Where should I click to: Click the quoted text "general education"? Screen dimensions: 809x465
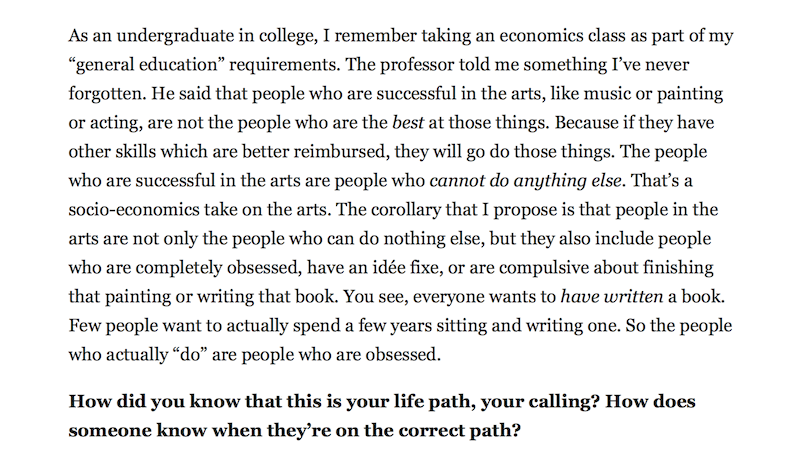pos(146,65)
